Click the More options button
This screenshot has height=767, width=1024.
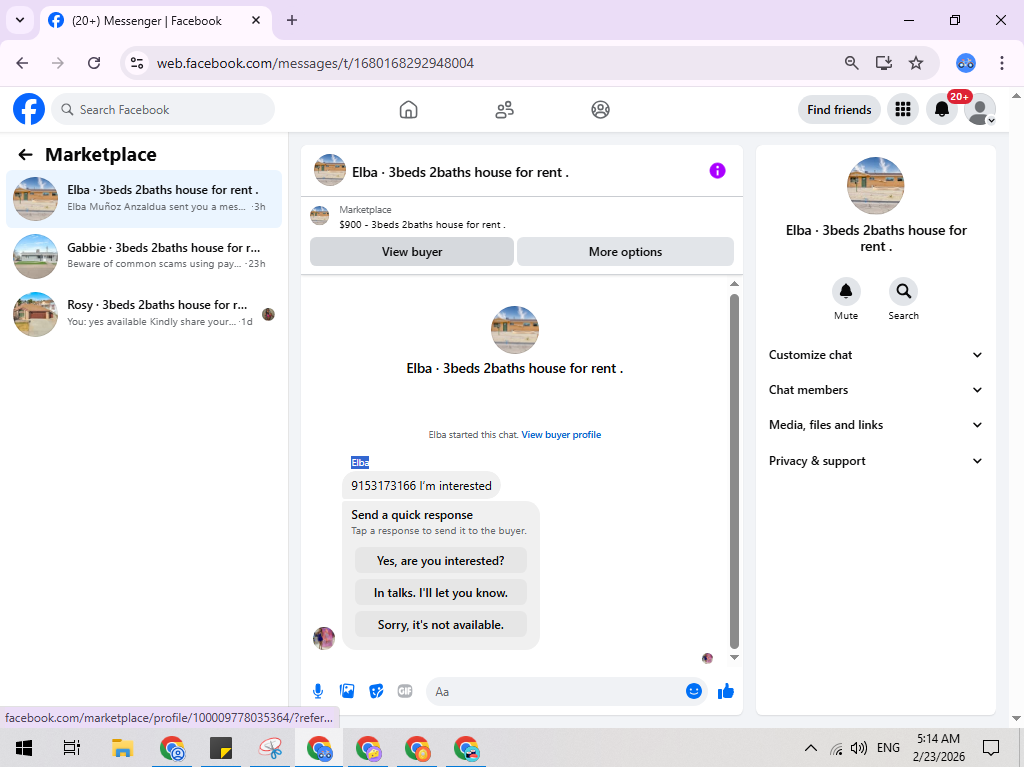point(625,252)
